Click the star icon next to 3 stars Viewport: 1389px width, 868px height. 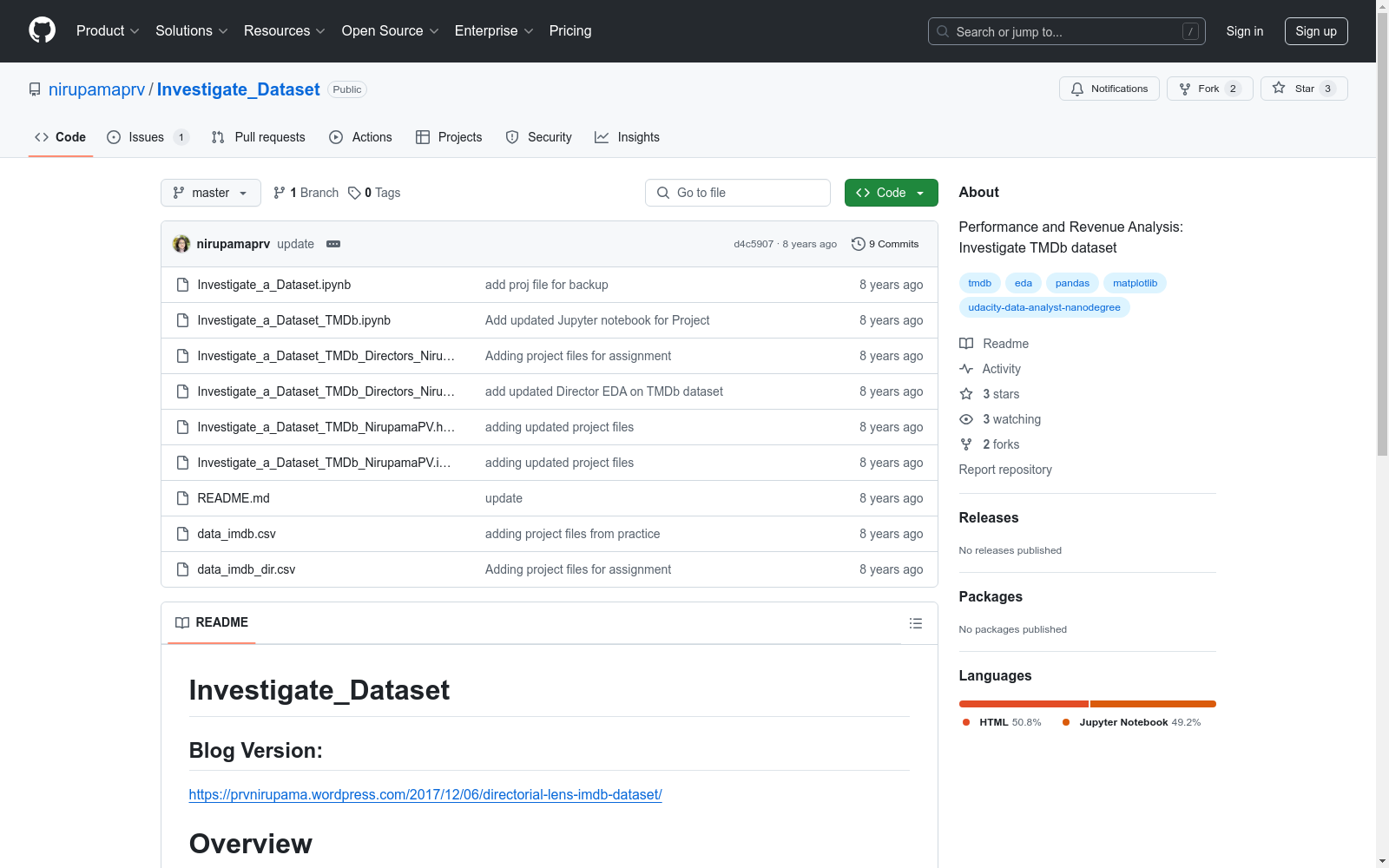point(966,394)
